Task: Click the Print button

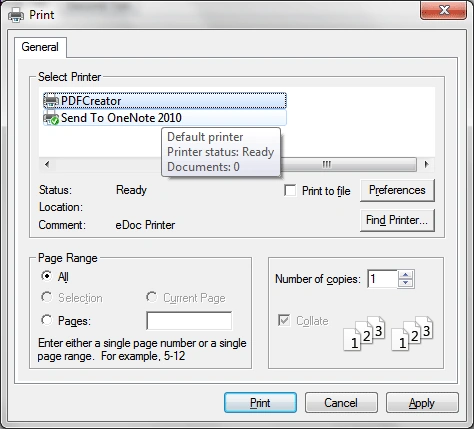Action: click(x=260, y=403)
